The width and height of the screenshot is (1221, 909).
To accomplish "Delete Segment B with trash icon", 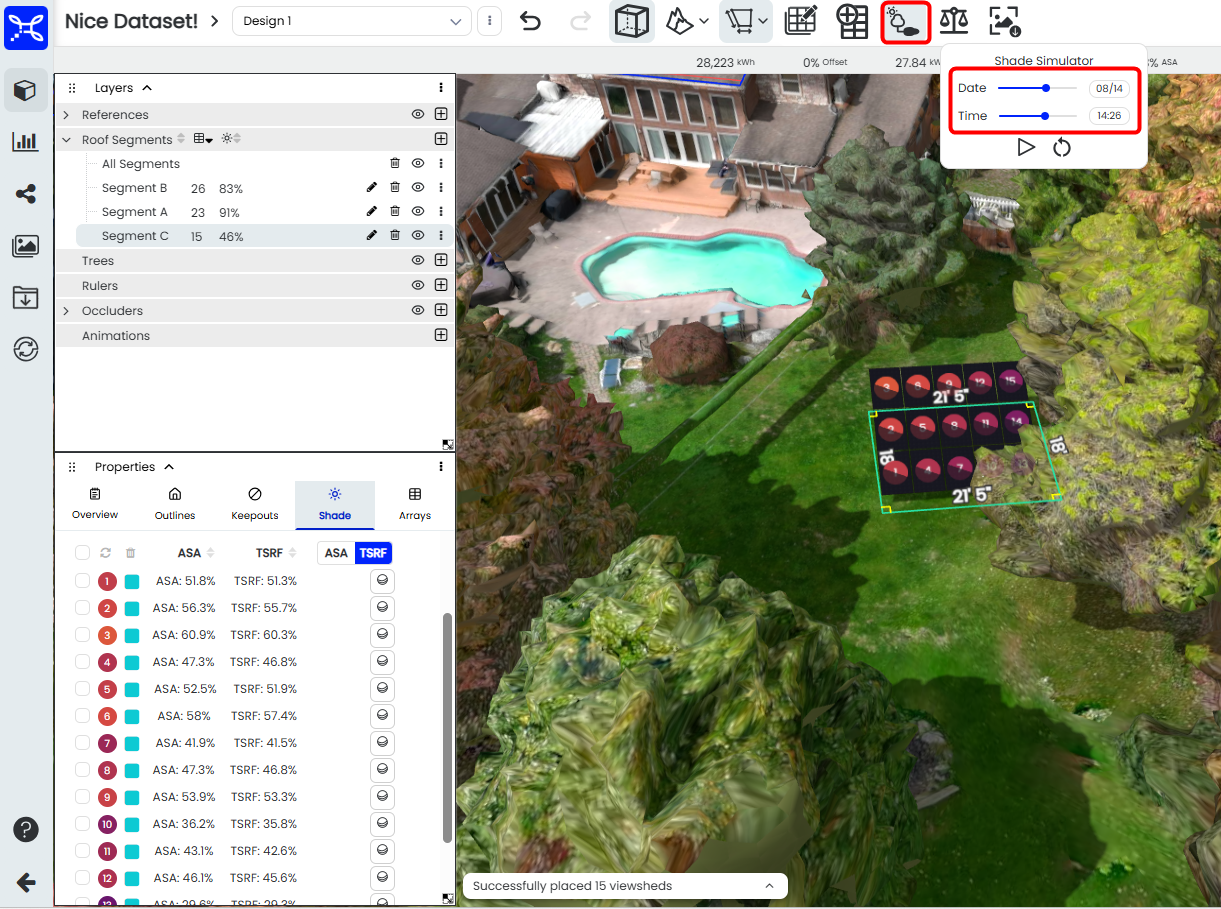I will click(395, 188).
